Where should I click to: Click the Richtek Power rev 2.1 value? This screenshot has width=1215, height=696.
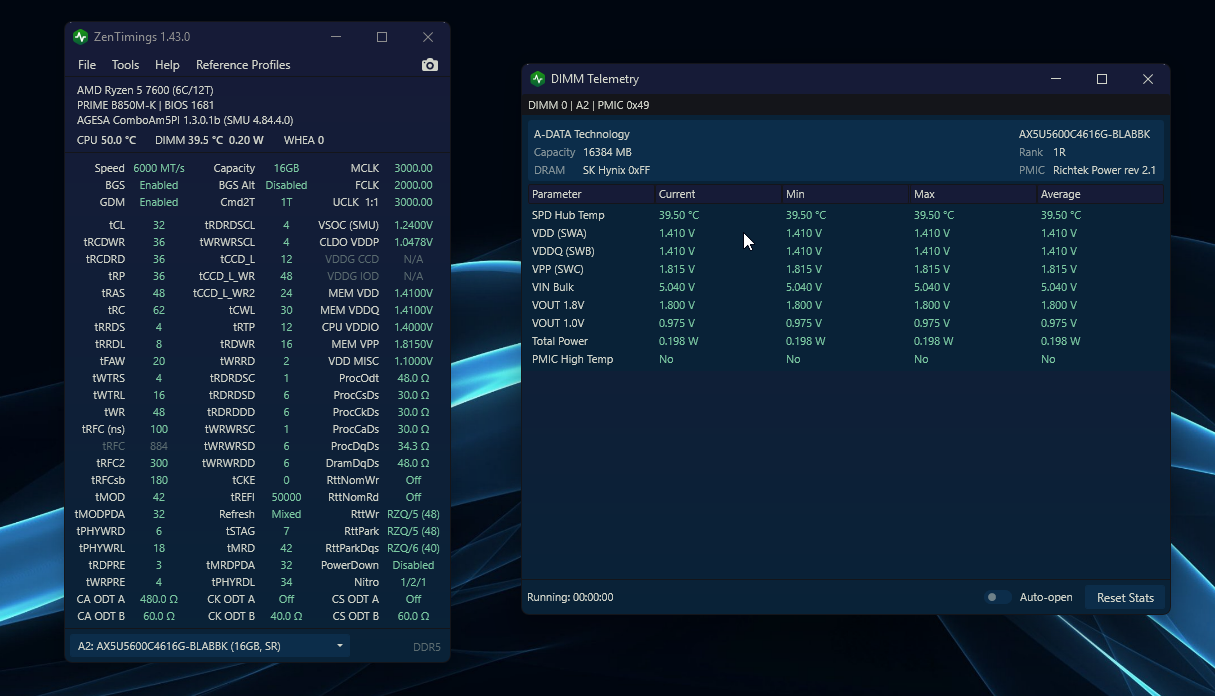coord(1104,170)
